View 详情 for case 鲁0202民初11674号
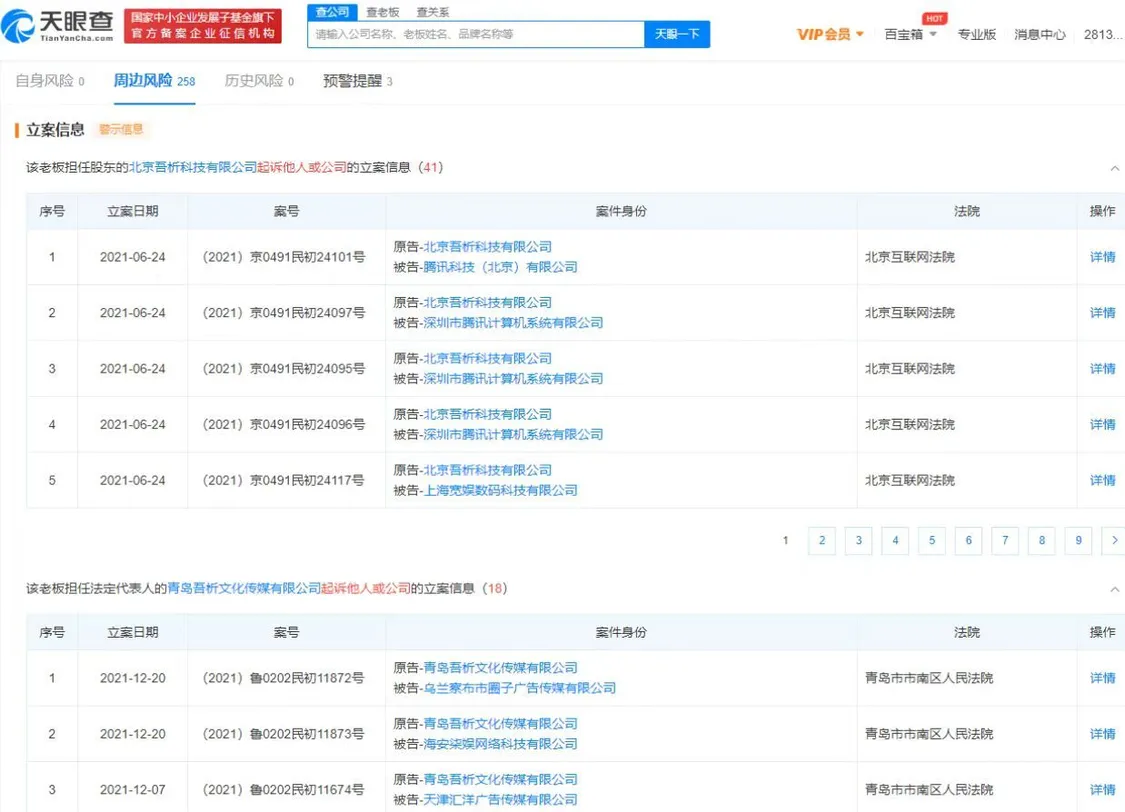 click(x=1102, y=790)
